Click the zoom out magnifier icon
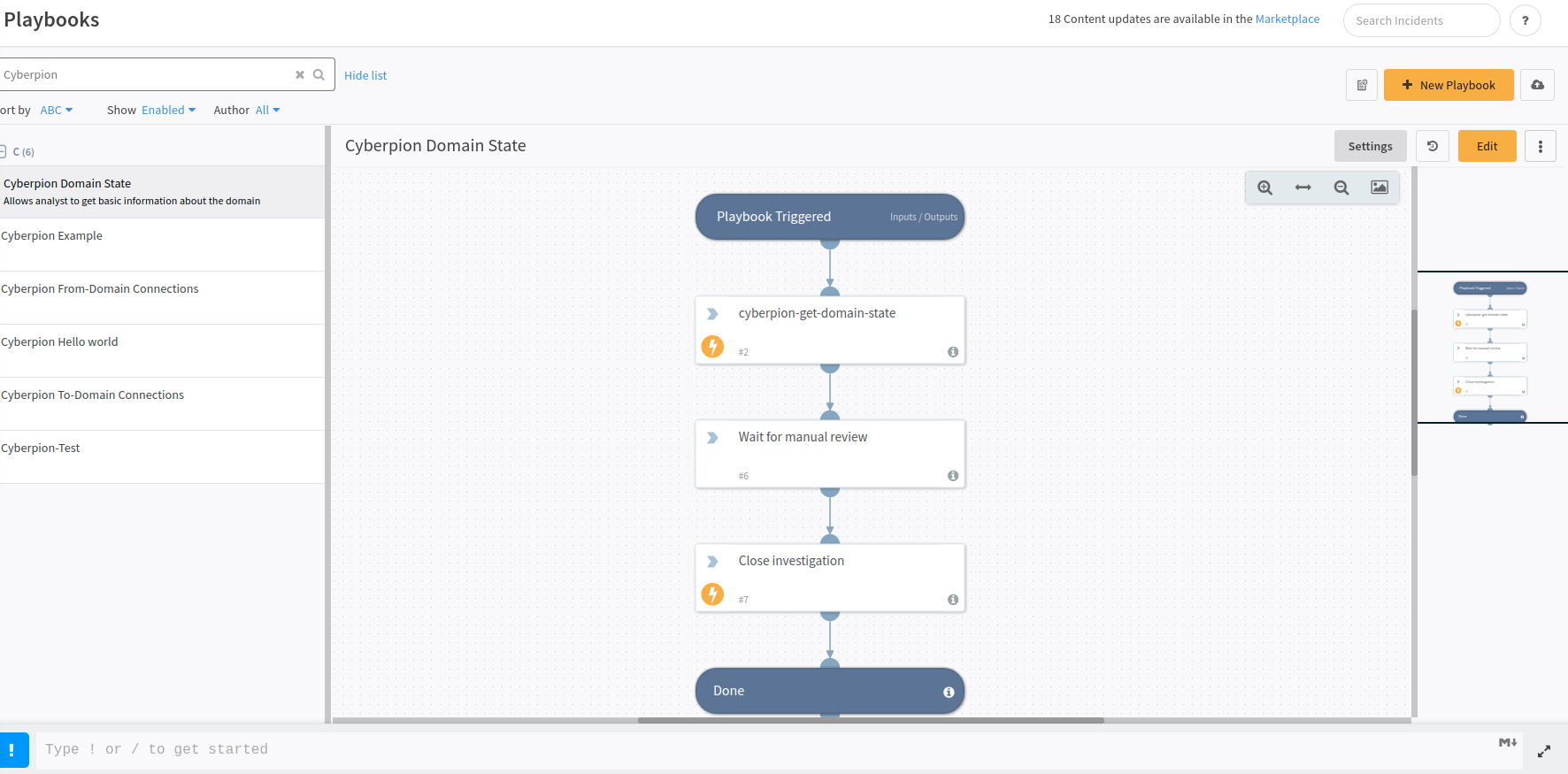 [1341, 188]
